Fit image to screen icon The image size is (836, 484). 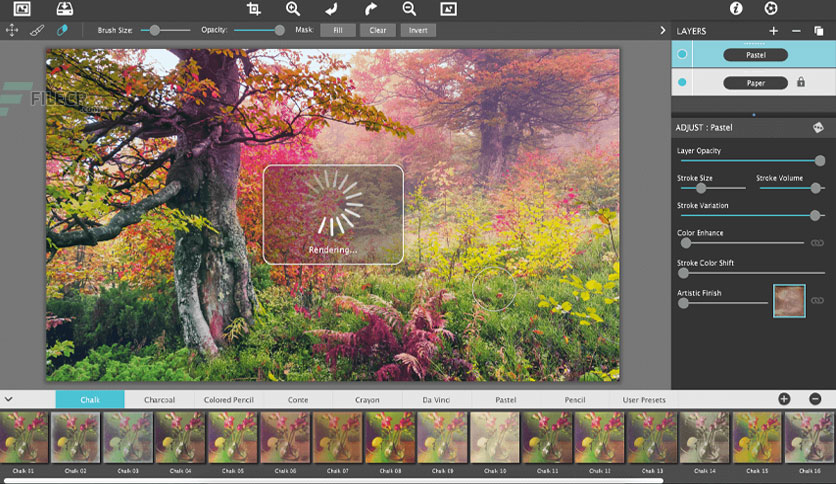[448, 9]
